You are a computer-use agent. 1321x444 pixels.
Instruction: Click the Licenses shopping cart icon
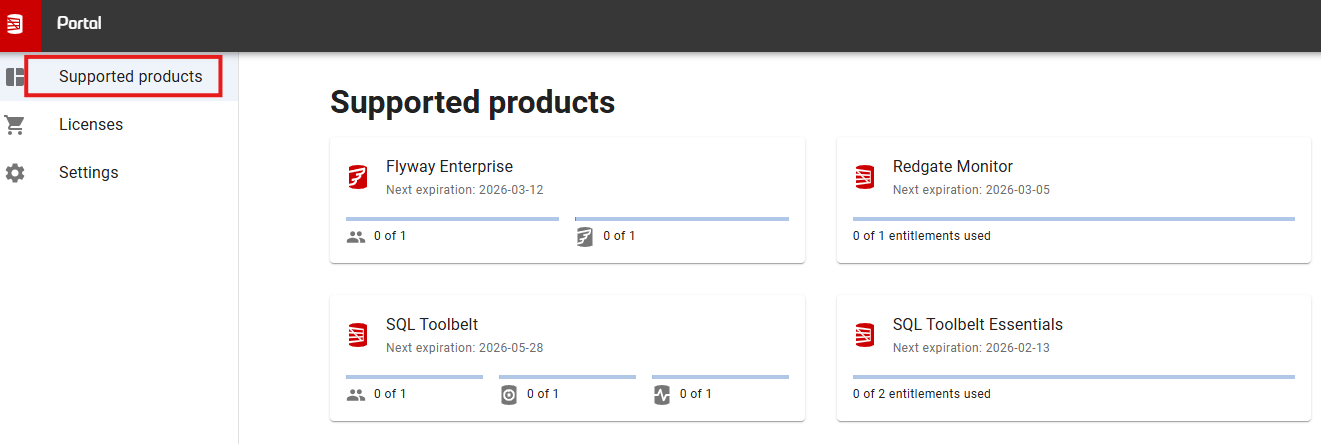click(15, 125)
